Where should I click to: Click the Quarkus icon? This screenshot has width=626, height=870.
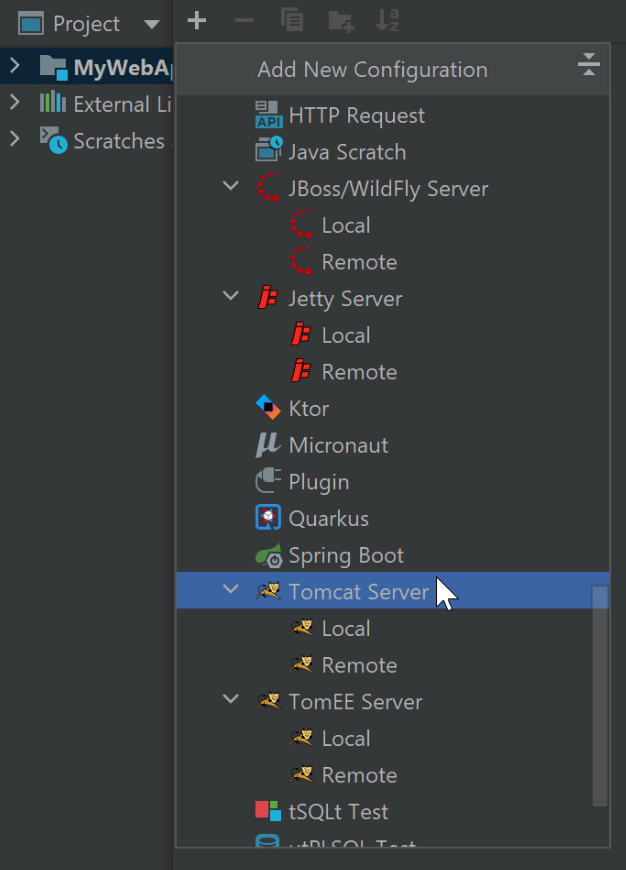coord(268,517)
